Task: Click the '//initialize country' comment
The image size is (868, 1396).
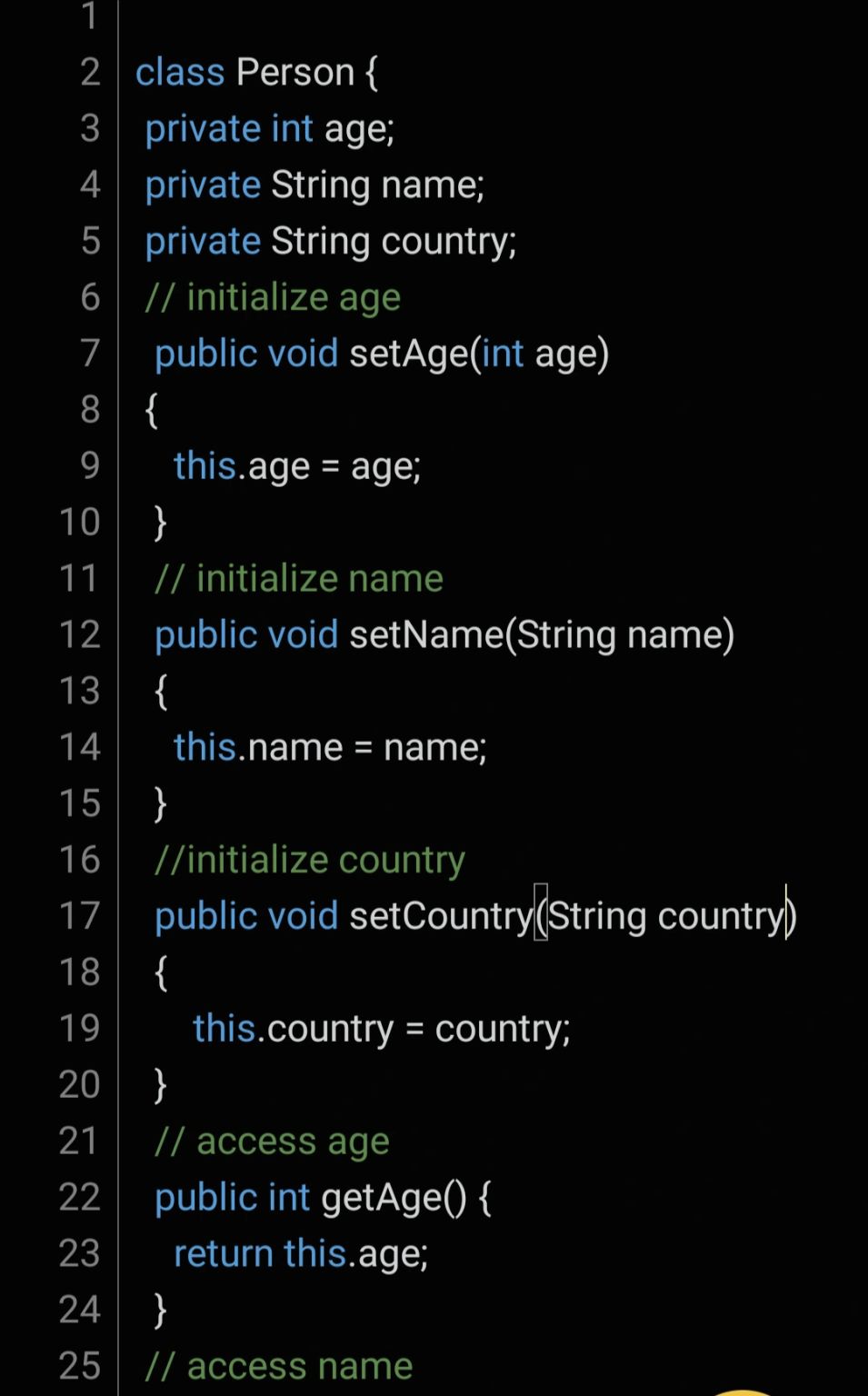Action: (x=310, y=860)
